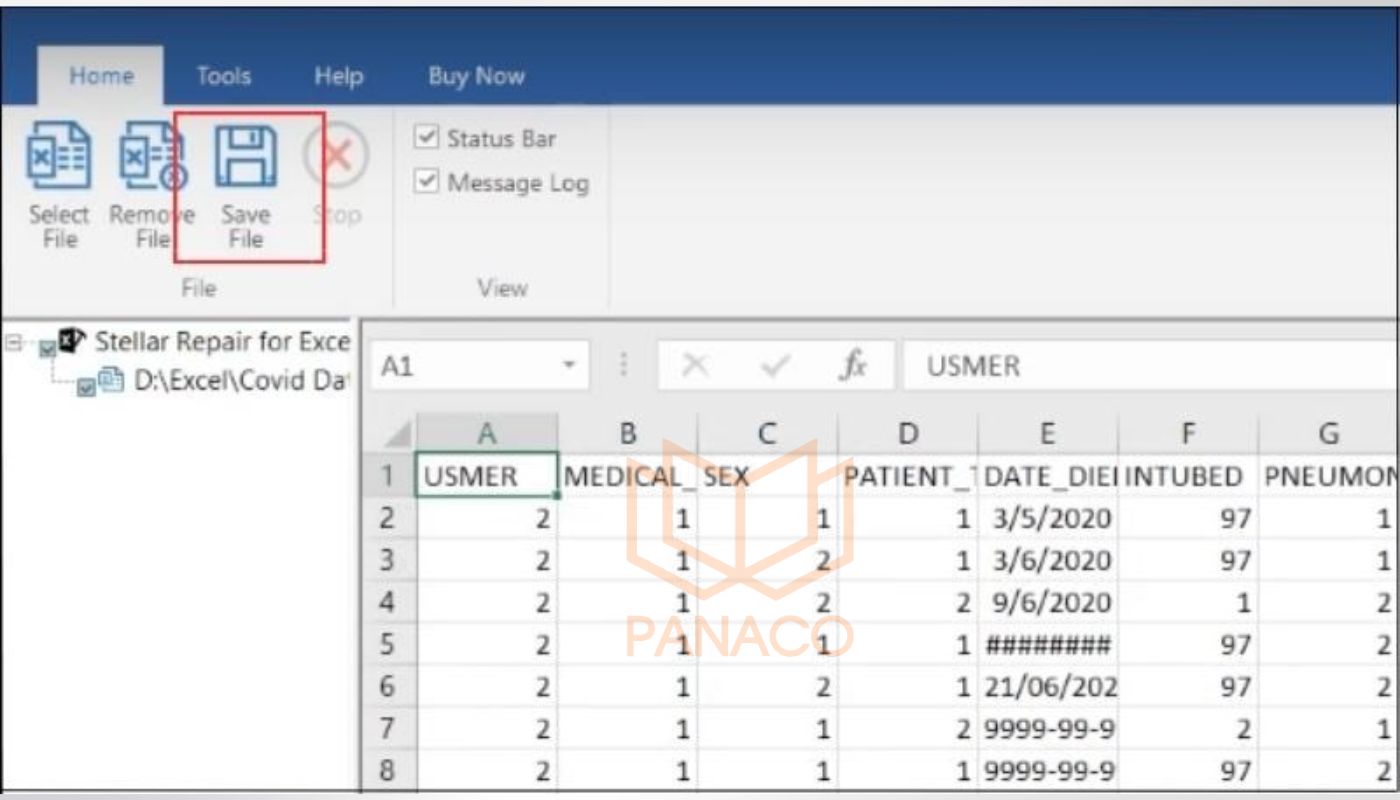Click the Stellar Repair for Excel tree icon
Image resolution: width=1400 pixels, height=800 pixels.
[x=72, y=341]
